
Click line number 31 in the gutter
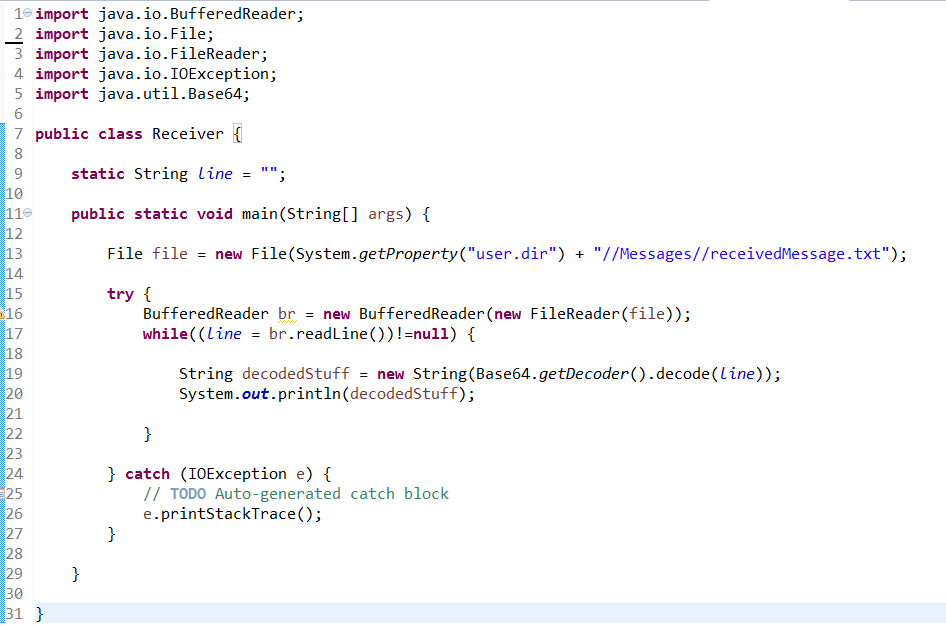pyautogui.click(x=14, y=613)
